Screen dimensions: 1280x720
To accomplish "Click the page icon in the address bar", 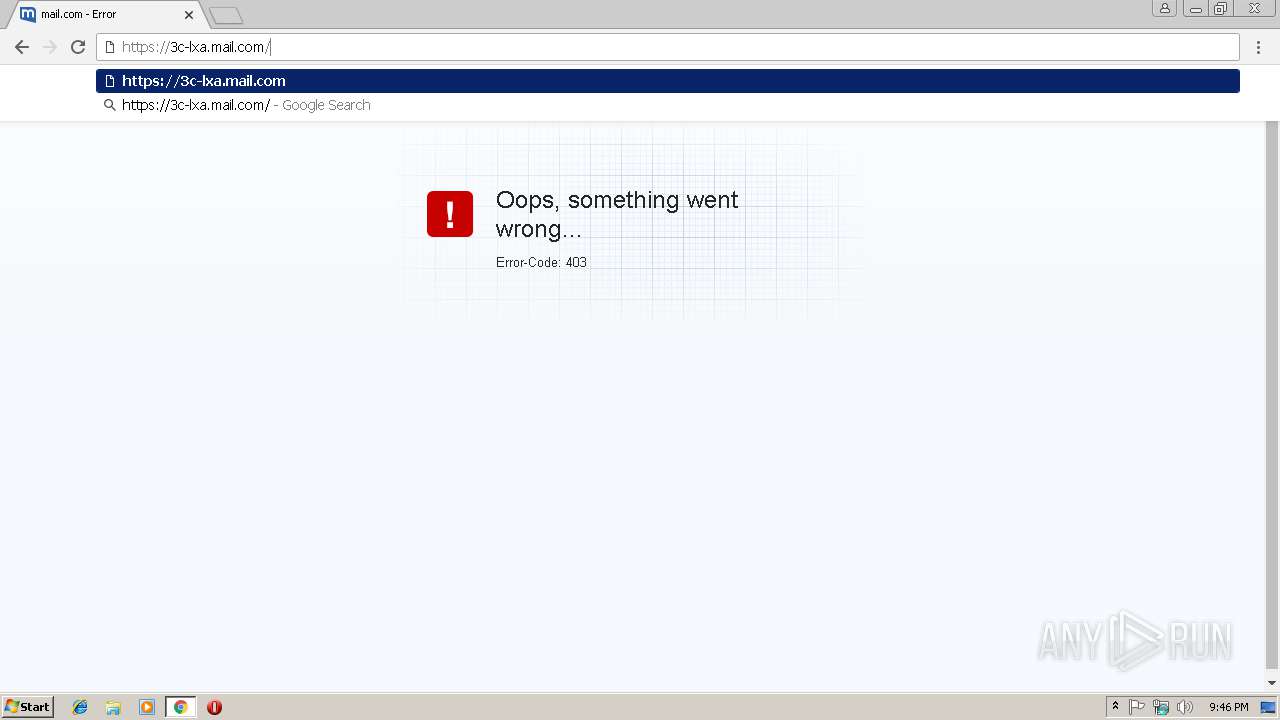I will point(110,47).
